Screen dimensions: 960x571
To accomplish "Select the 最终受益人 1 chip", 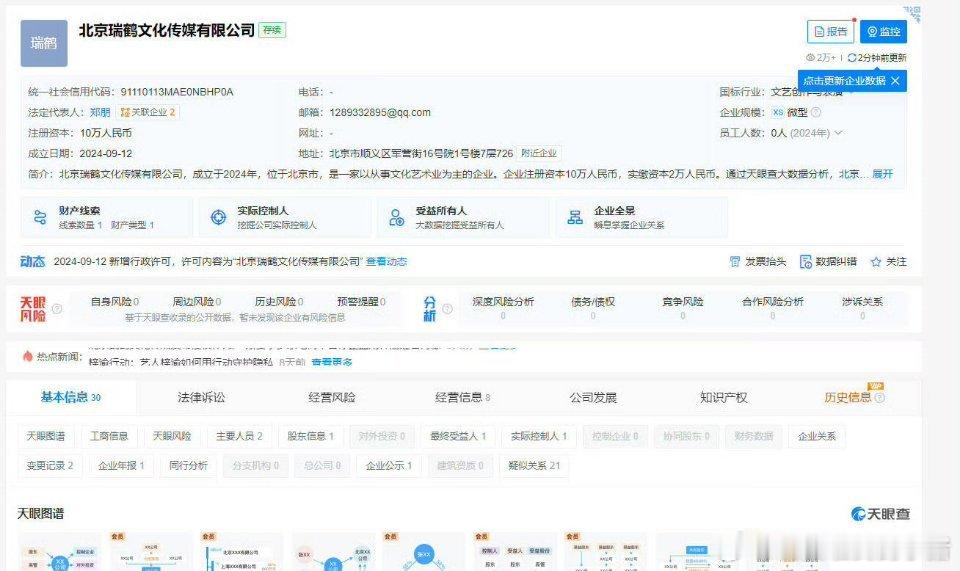I will tap(458, 436).
